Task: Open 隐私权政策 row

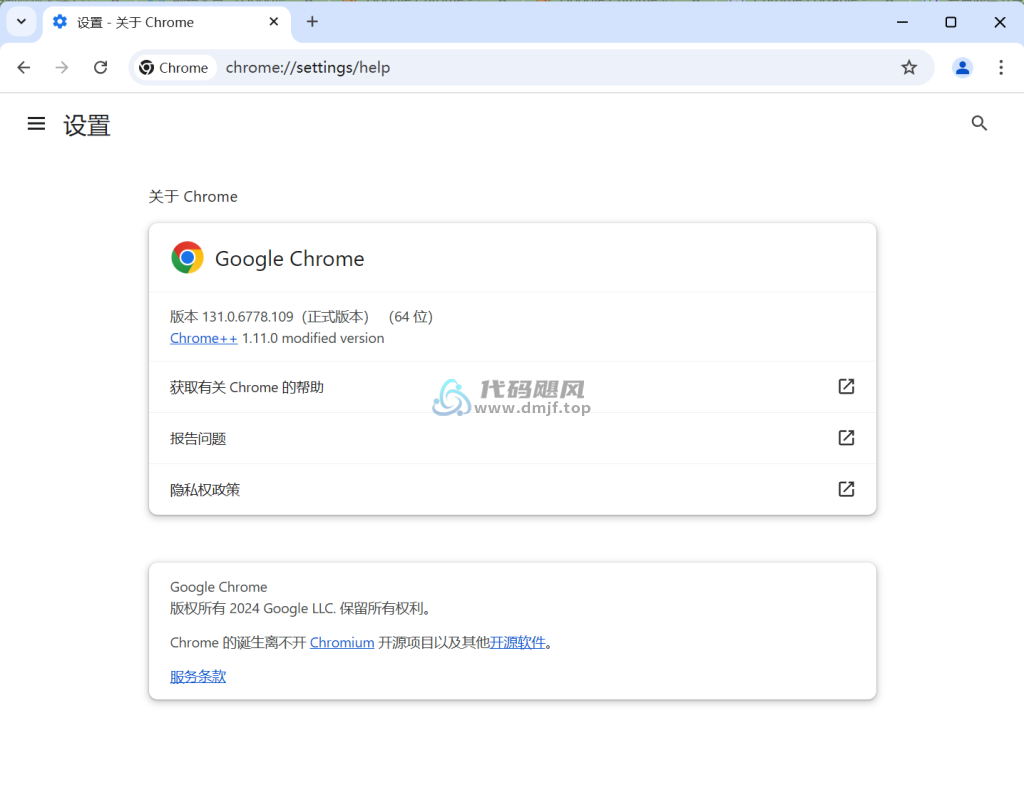Action: pos(513,489)
